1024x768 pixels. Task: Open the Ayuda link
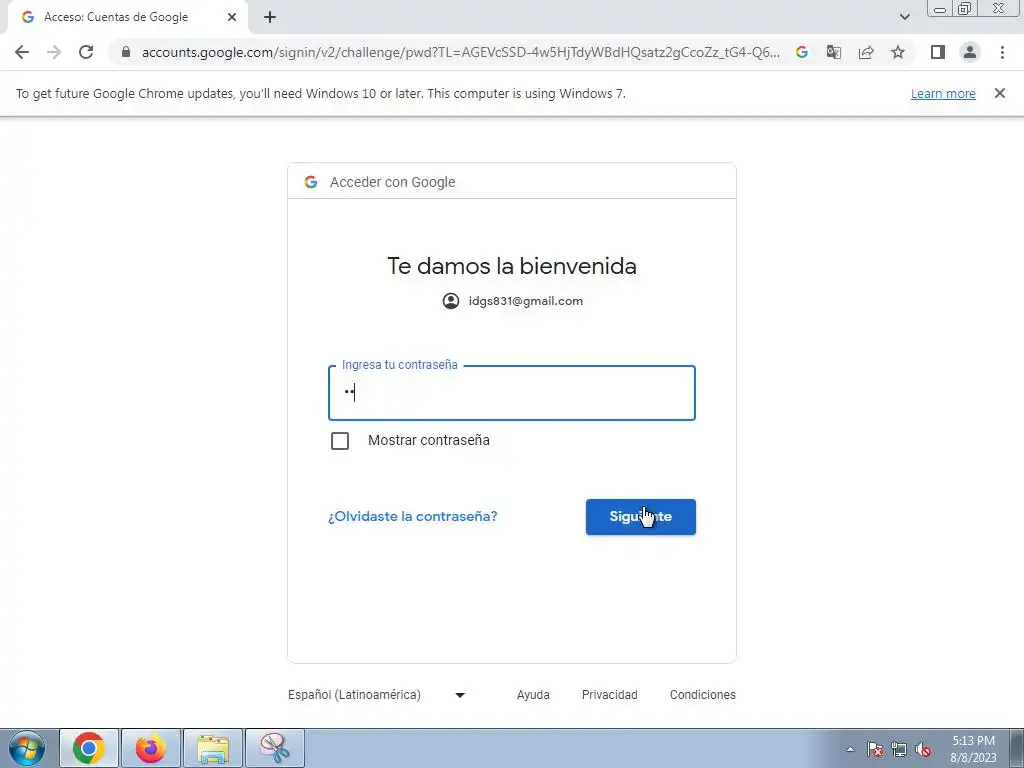(x=533, y=695)
